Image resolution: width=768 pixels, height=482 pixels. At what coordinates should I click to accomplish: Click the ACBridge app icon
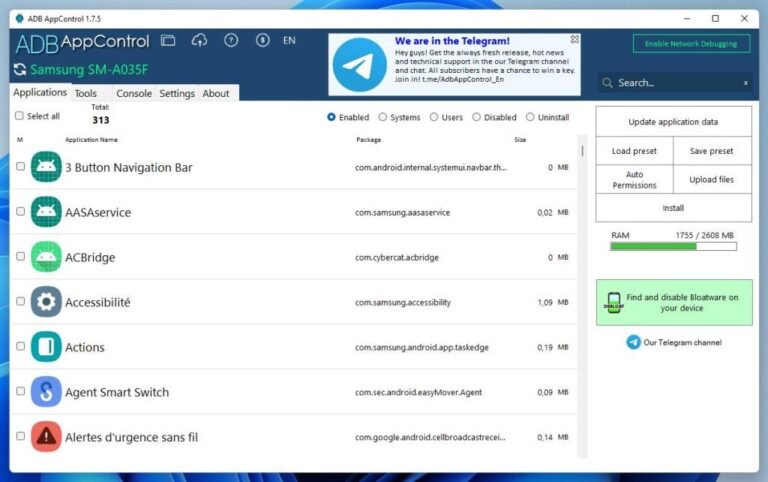[46, 257]
